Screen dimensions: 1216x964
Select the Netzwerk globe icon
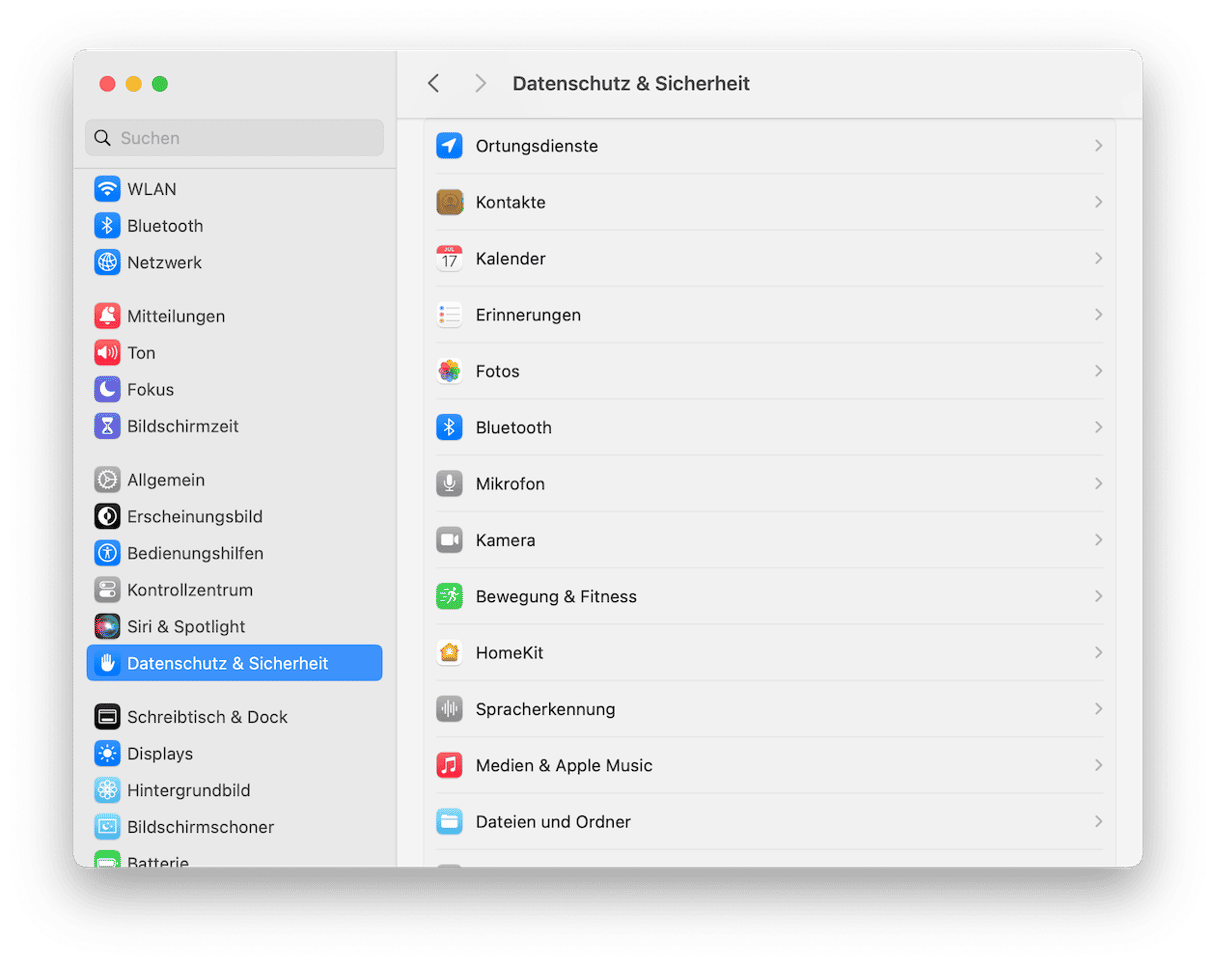click(107, 262)
